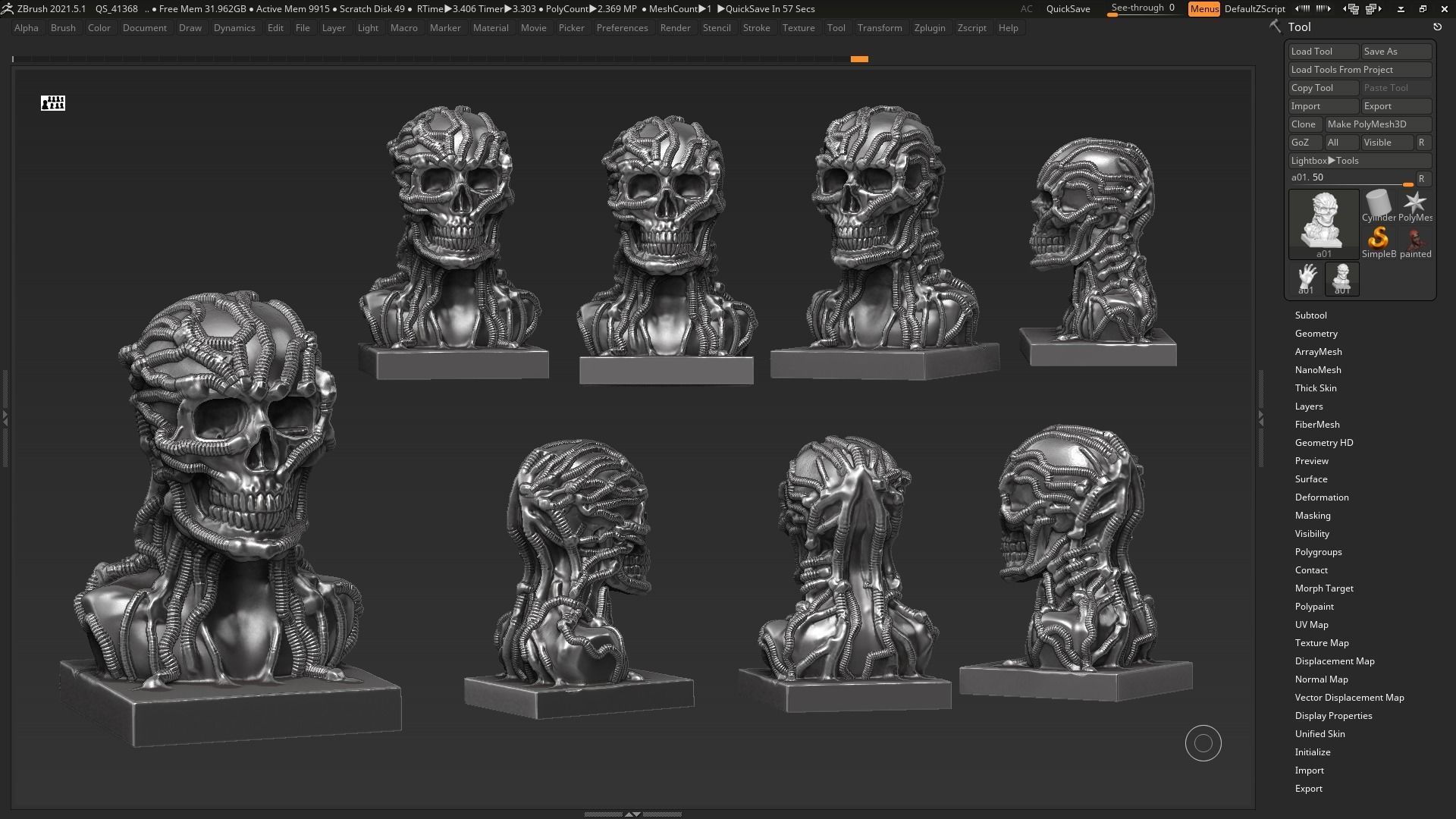This screenshot has height=819, width=1456.
Task: Click the GoZ button
Action: [x=1305, y=143]
